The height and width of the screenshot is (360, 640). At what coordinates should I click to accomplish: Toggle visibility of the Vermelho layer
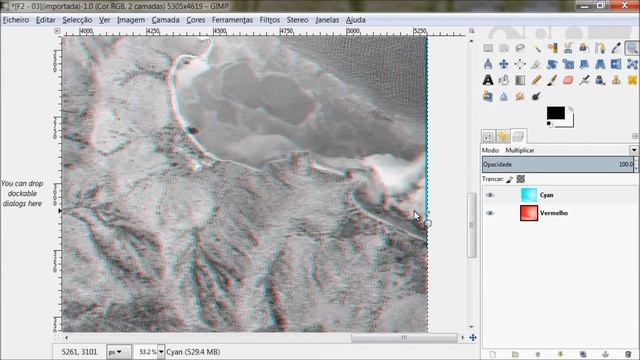click(x=489, y=213)
